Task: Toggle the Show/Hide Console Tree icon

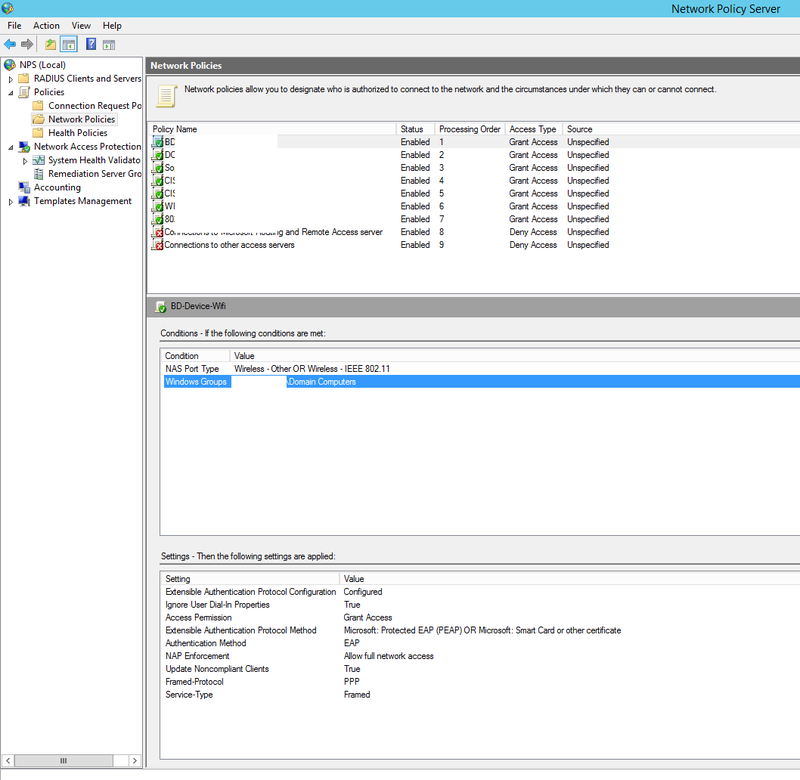Action: (68, 44)
